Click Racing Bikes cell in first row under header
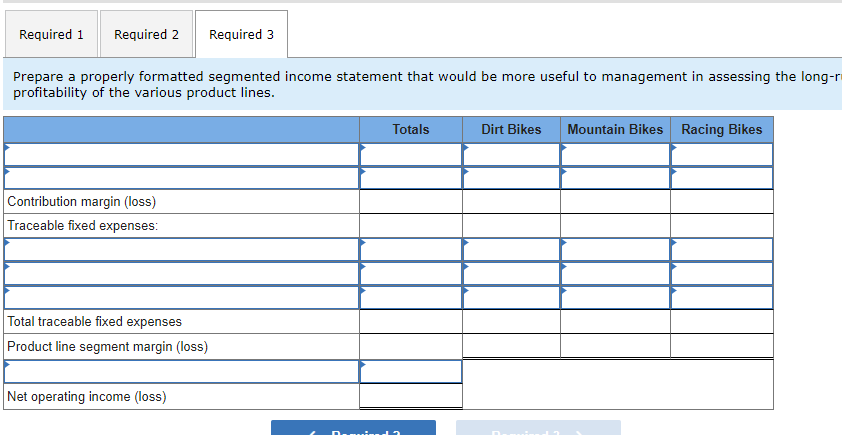842x435 pixels. [722, 155]
